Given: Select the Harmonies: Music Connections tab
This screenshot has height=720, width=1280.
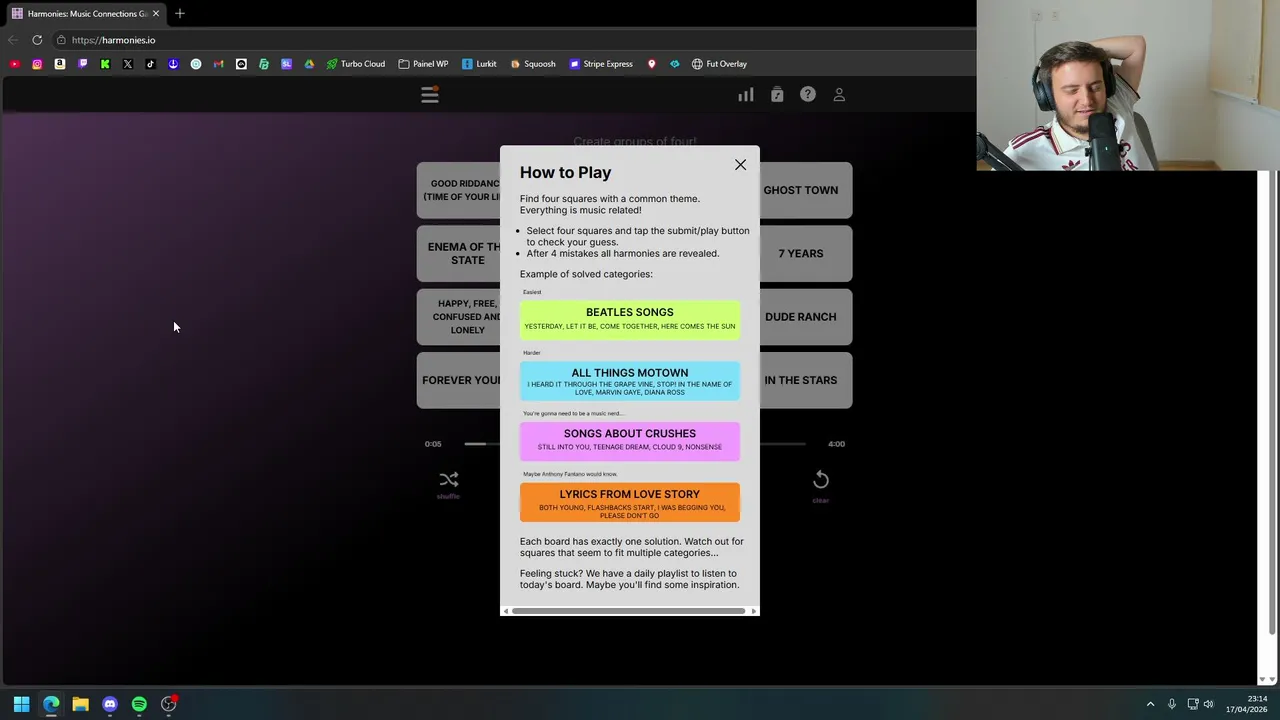Looking at the screenshot, I should click(86, 14).
